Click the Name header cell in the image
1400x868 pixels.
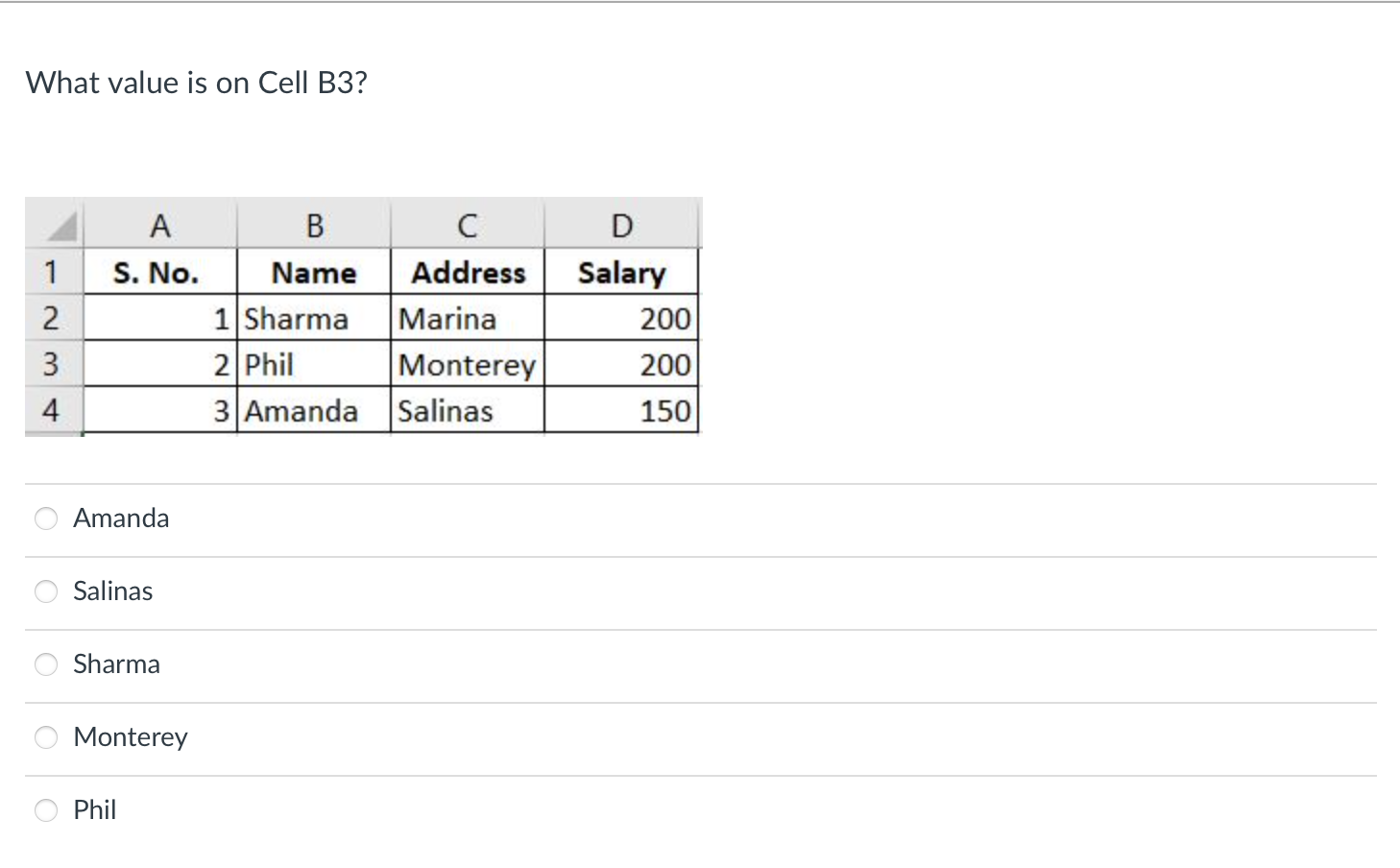pos(314,273)
